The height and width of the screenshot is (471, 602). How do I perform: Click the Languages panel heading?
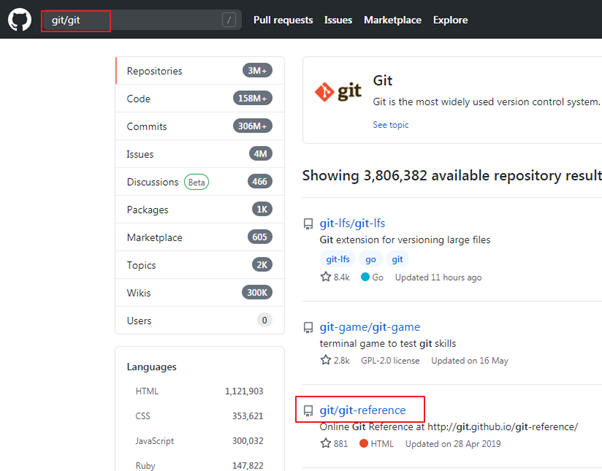[x=152, y=367]
